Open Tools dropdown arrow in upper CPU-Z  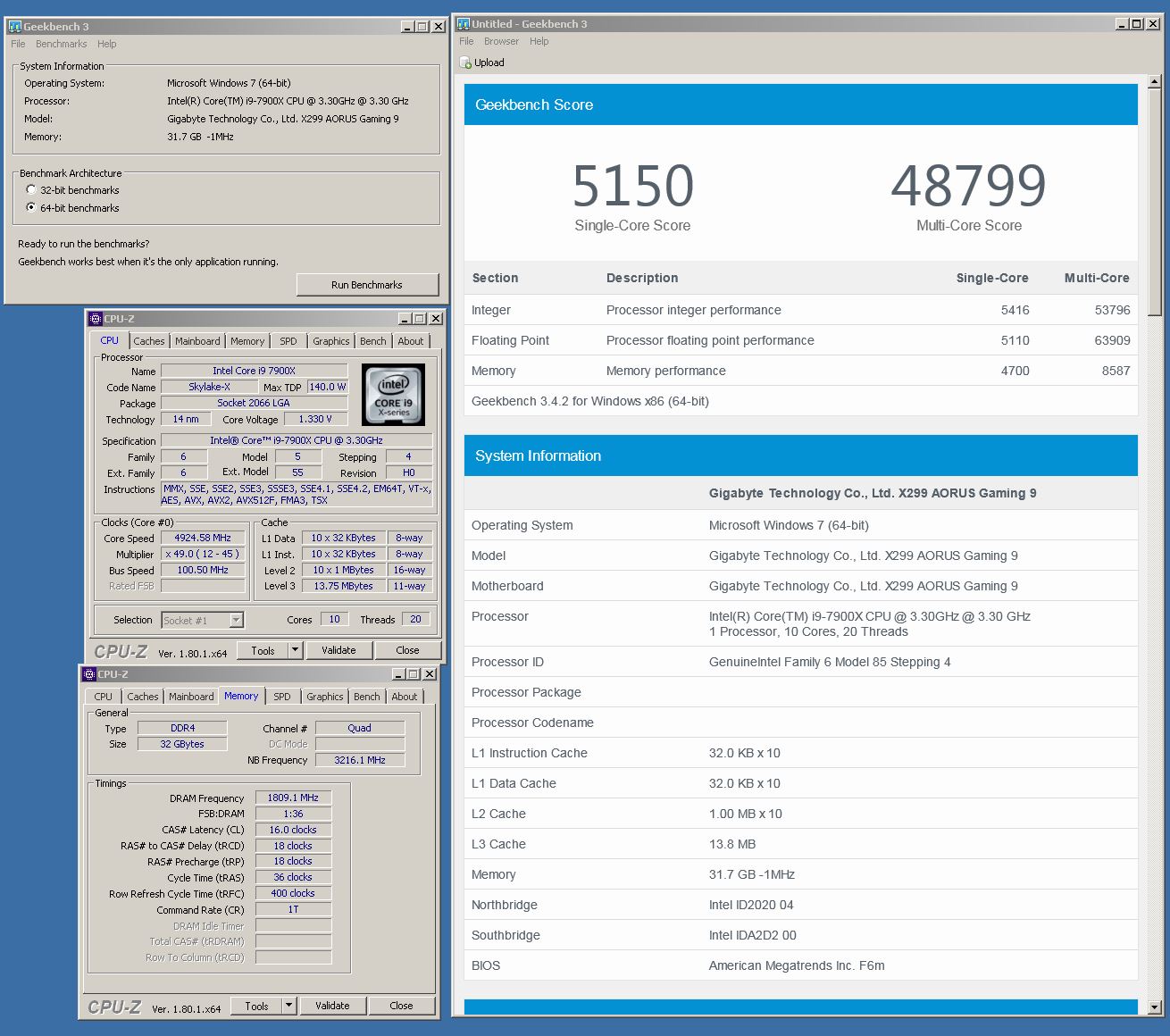click(x=296, y=650)
